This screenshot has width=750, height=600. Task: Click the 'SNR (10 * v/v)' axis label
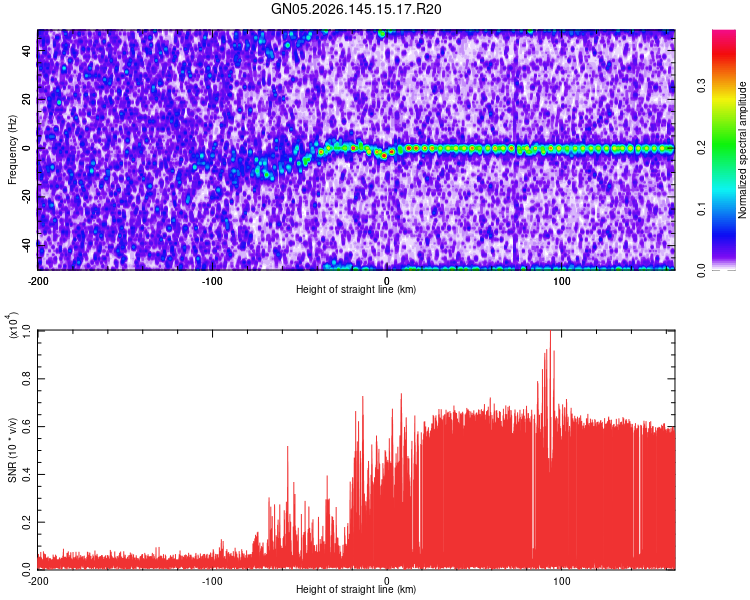pos(12,450)
